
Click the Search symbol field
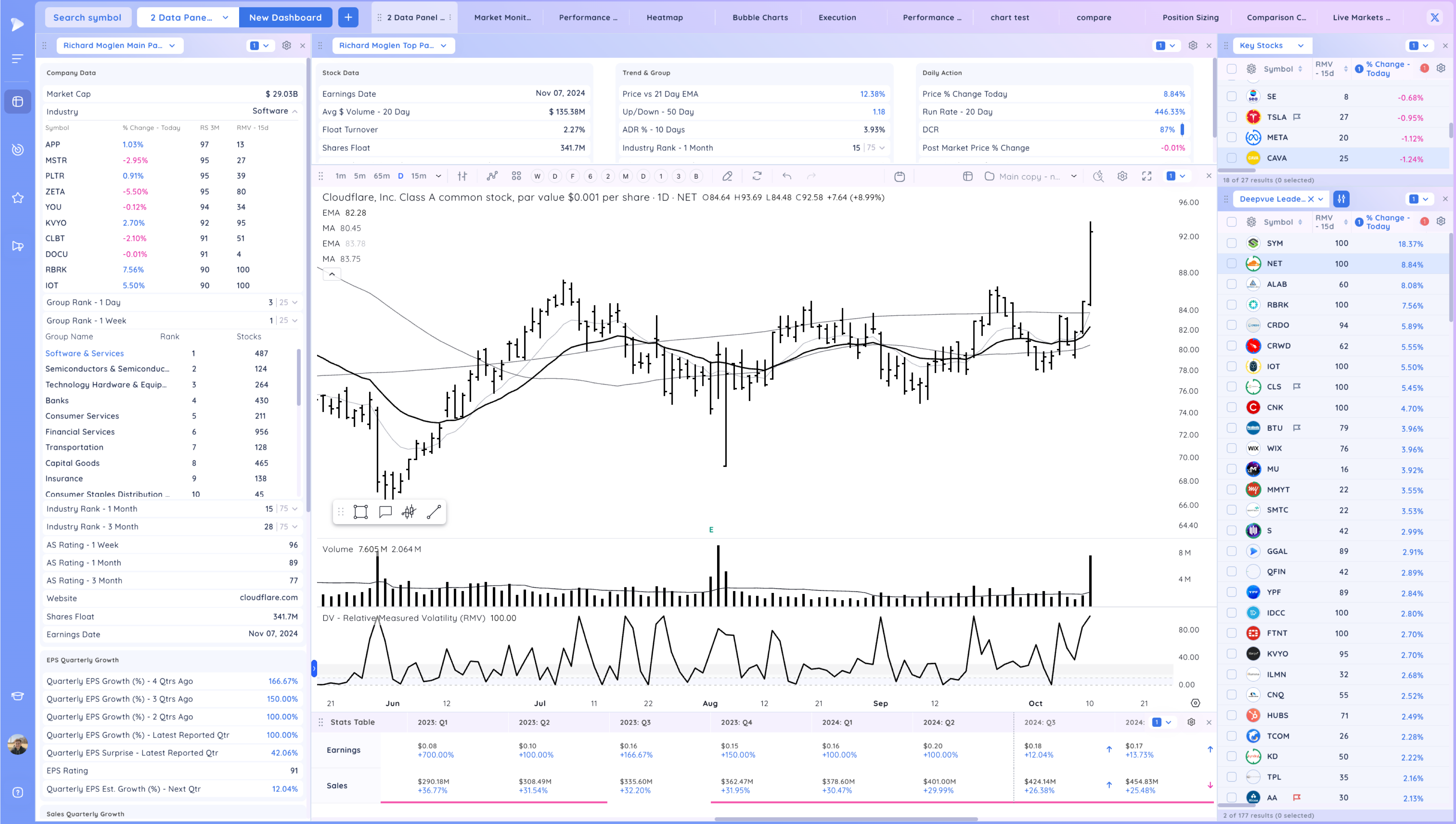click(x=87, y=17)
